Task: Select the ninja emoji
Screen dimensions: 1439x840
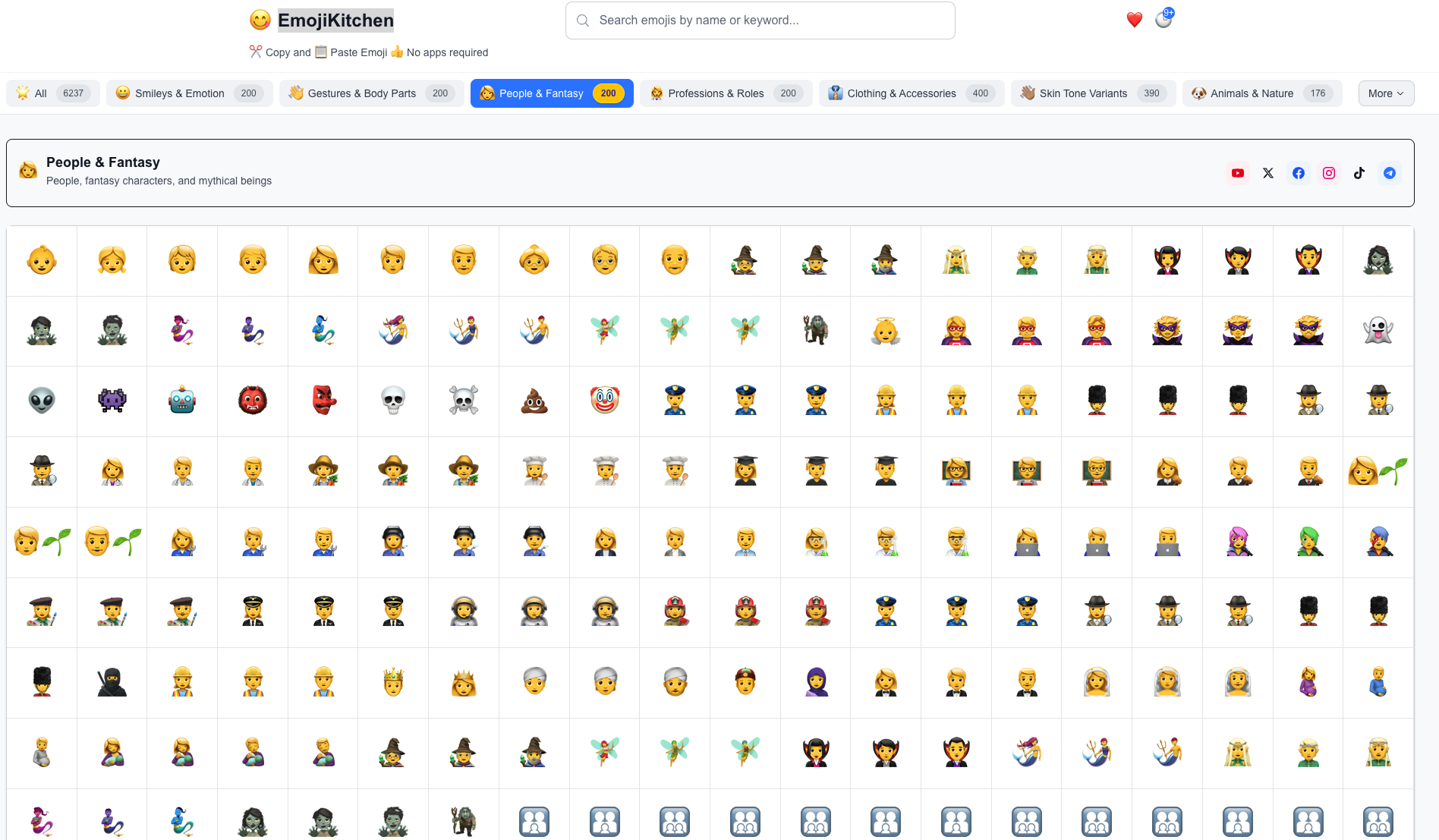Action: pyautogui.click(x=112, y=682)
